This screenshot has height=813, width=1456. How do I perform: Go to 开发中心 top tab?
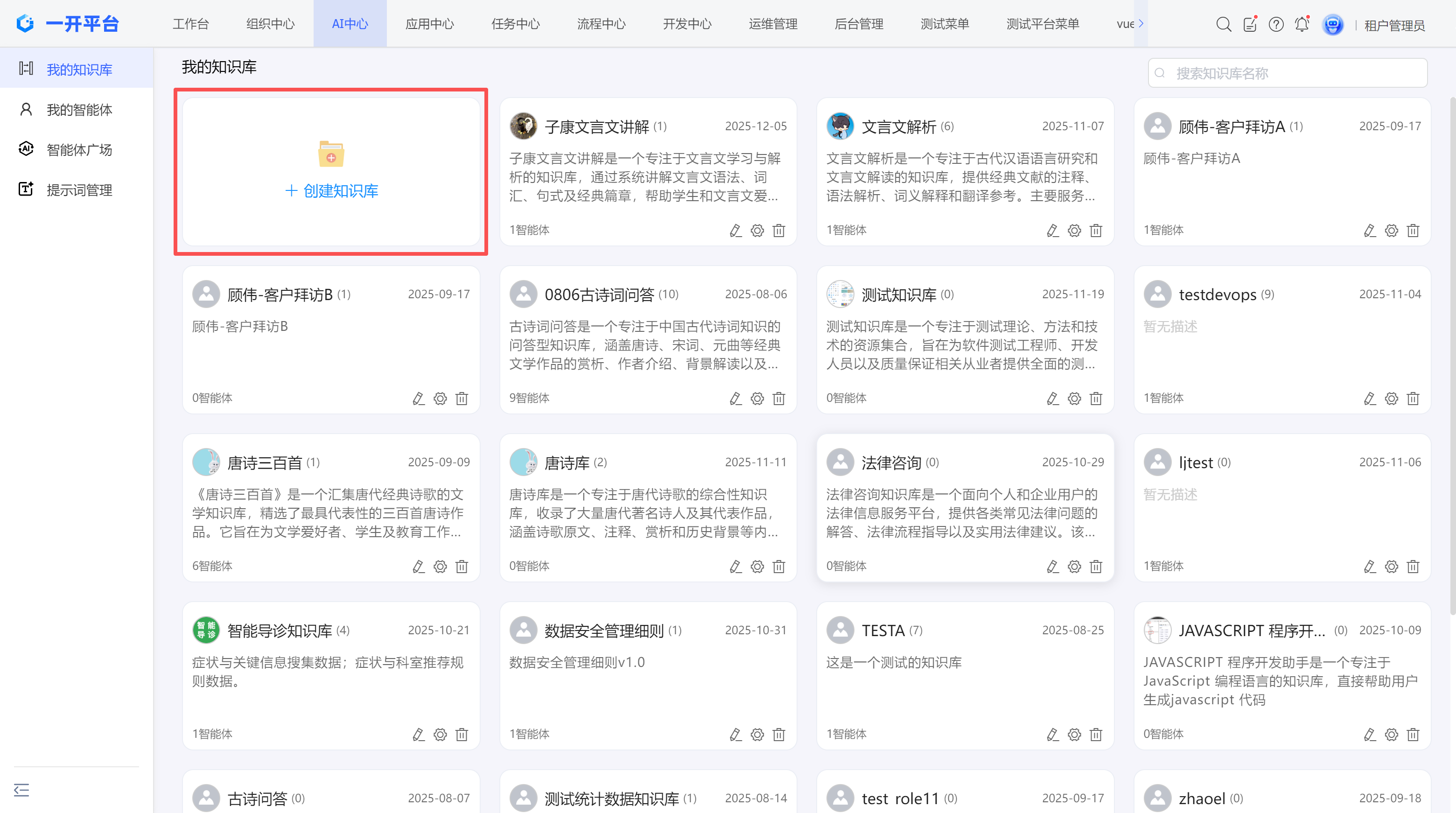(687, 24)
